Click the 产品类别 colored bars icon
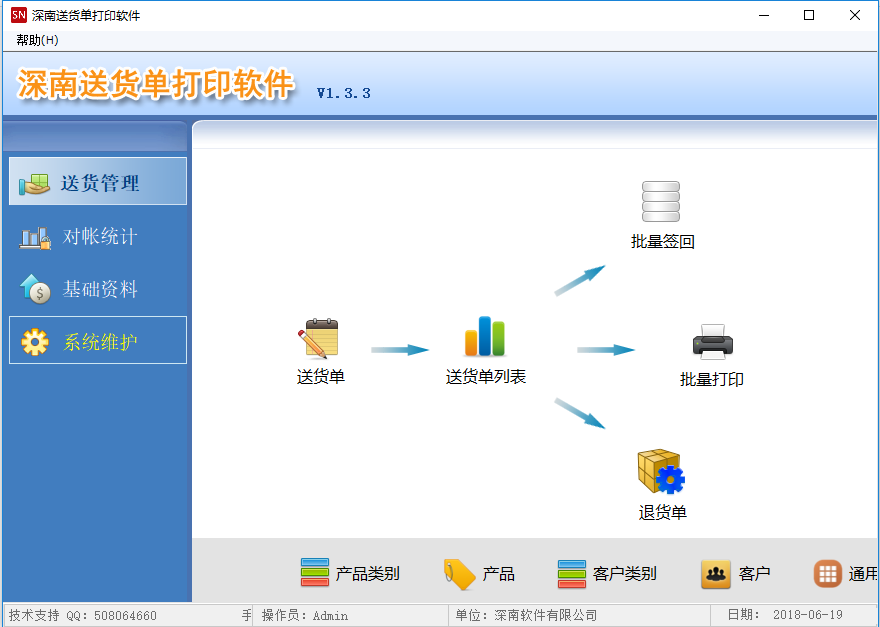 click(315, 573)
